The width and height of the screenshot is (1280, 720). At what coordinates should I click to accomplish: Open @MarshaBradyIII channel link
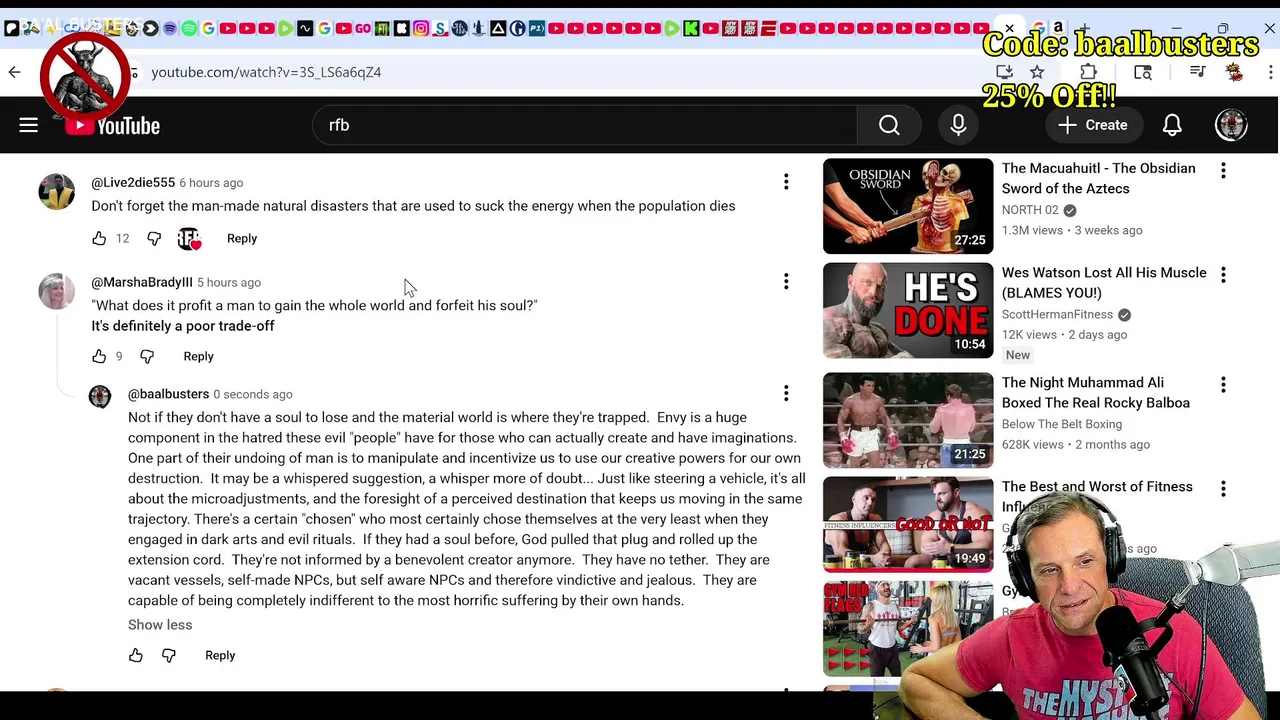click(x=142, y=282)
